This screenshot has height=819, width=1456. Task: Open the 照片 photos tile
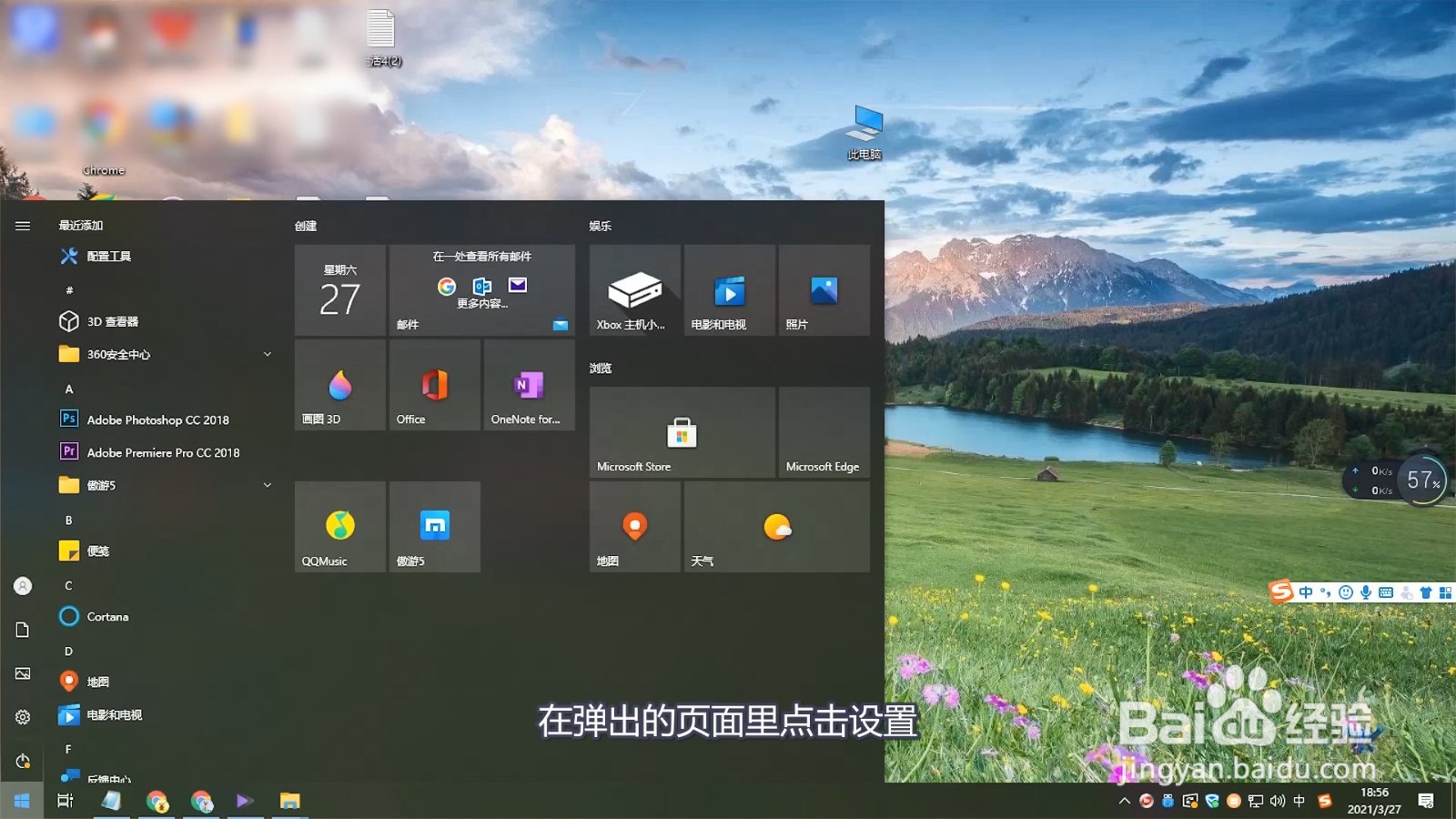click(824, 290)
